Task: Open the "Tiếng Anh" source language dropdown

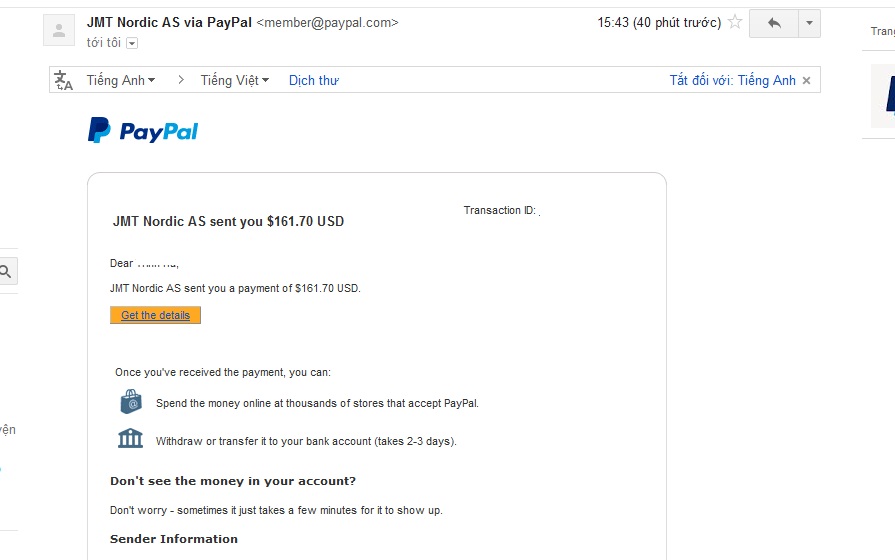Action: [121, 80]
